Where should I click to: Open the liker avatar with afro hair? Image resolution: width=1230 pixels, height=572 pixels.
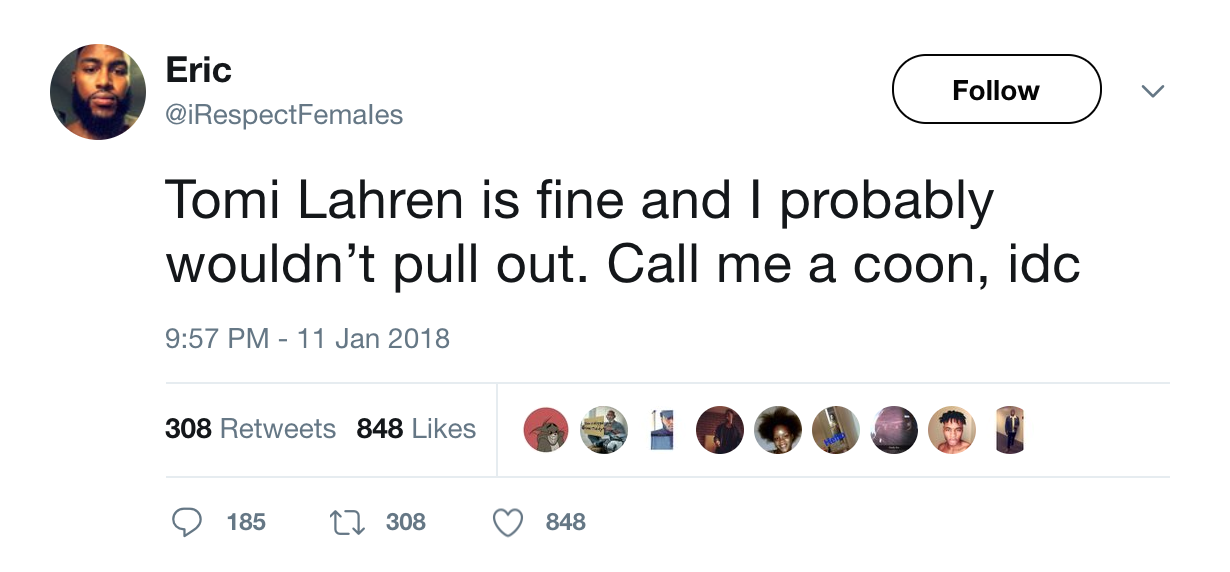pos(778,430)
